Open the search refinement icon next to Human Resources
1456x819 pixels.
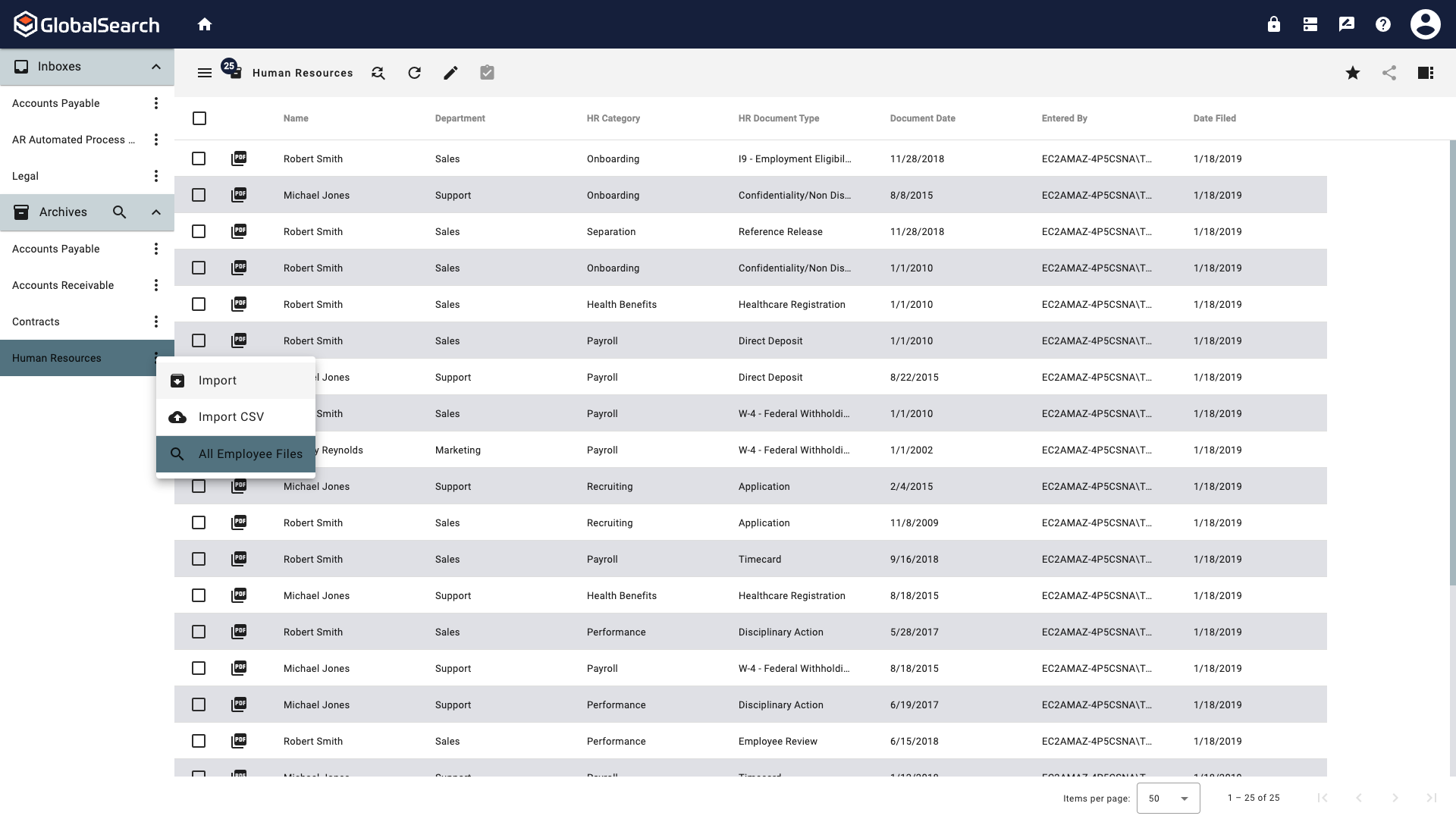378,73
